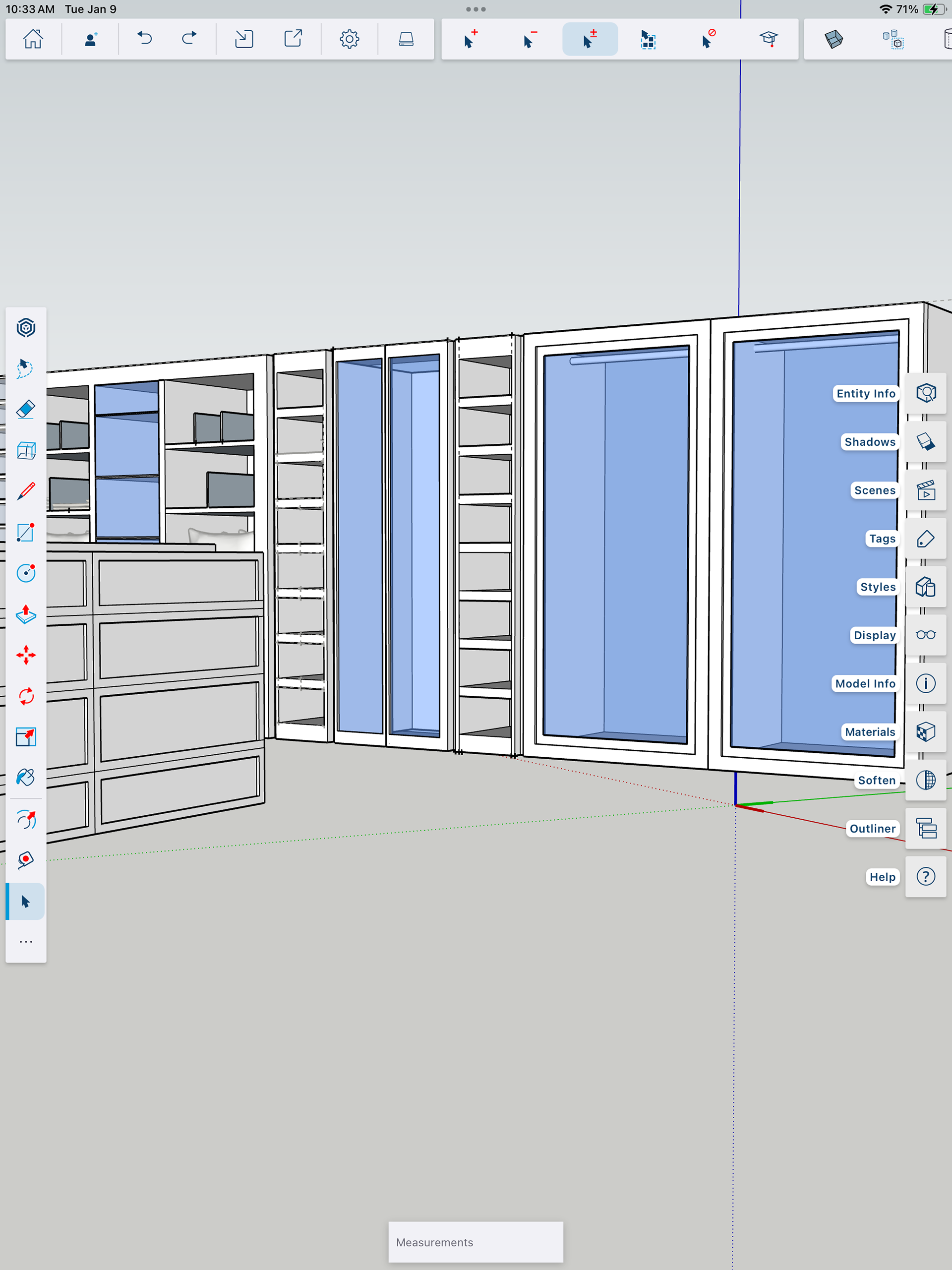Select the Move tool

point(26,655)
